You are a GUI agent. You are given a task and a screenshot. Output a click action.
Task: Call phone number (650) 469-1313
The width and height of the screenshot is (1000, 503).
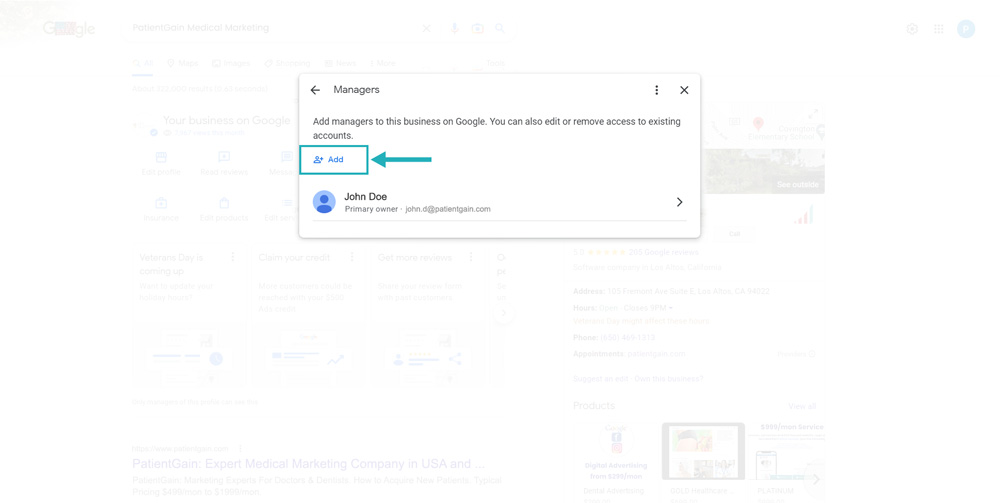(x=628, y=337)
